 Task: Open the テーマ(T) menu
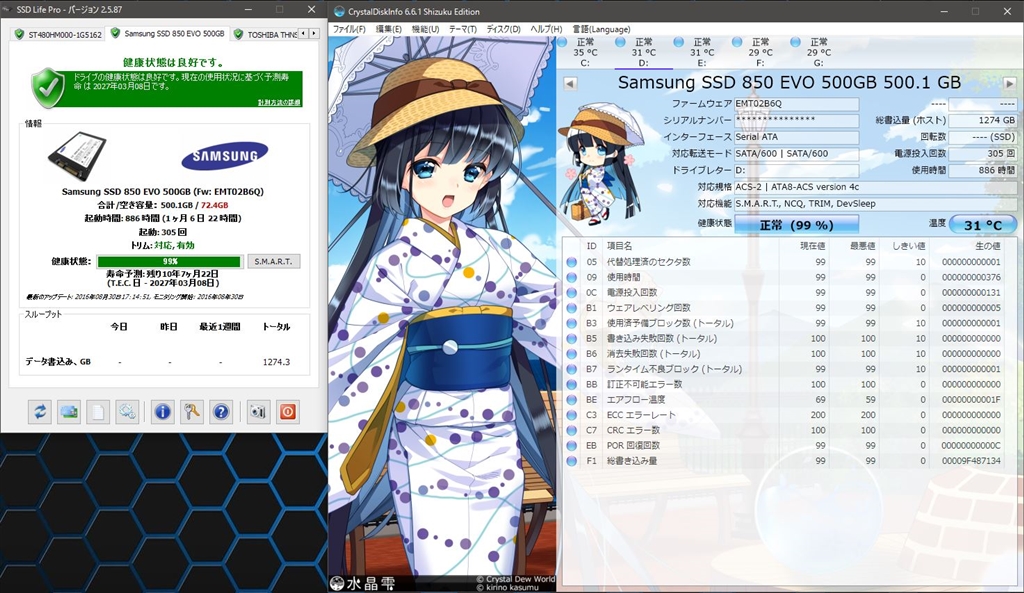tap(462, 29)
